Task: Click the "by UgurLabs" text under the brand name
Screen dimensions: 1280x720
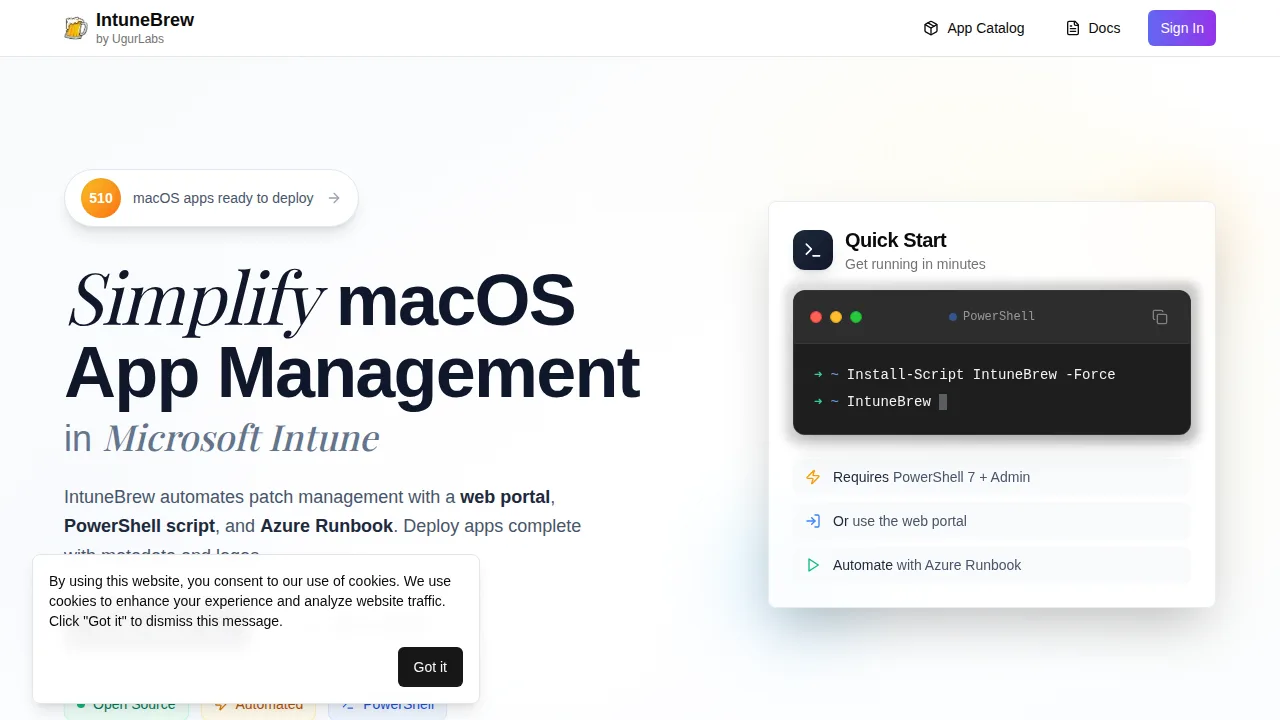Action: (130, 39)
